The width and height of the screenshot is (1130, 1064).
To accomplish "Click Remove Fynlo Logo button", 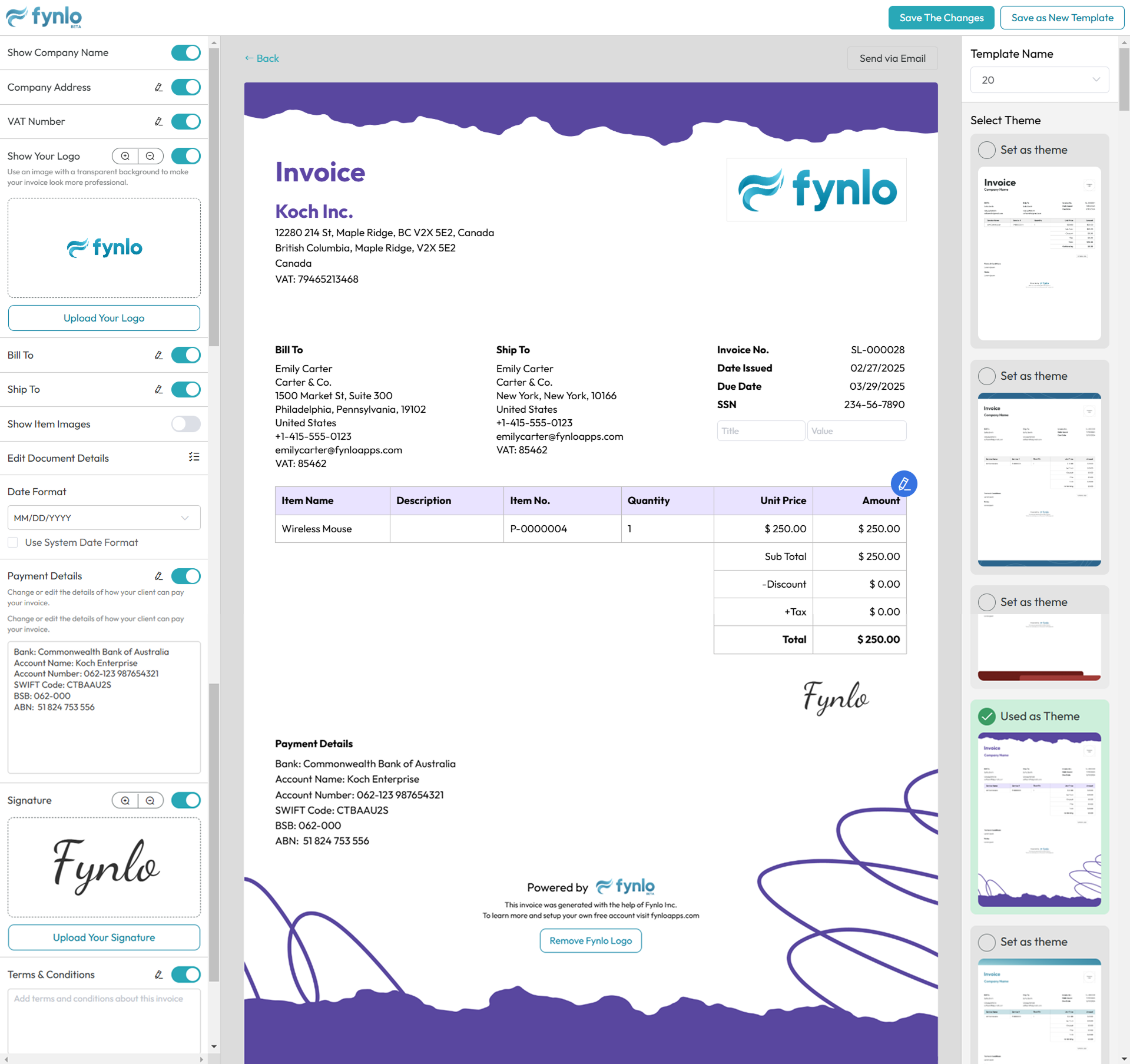I will point(591,941).
